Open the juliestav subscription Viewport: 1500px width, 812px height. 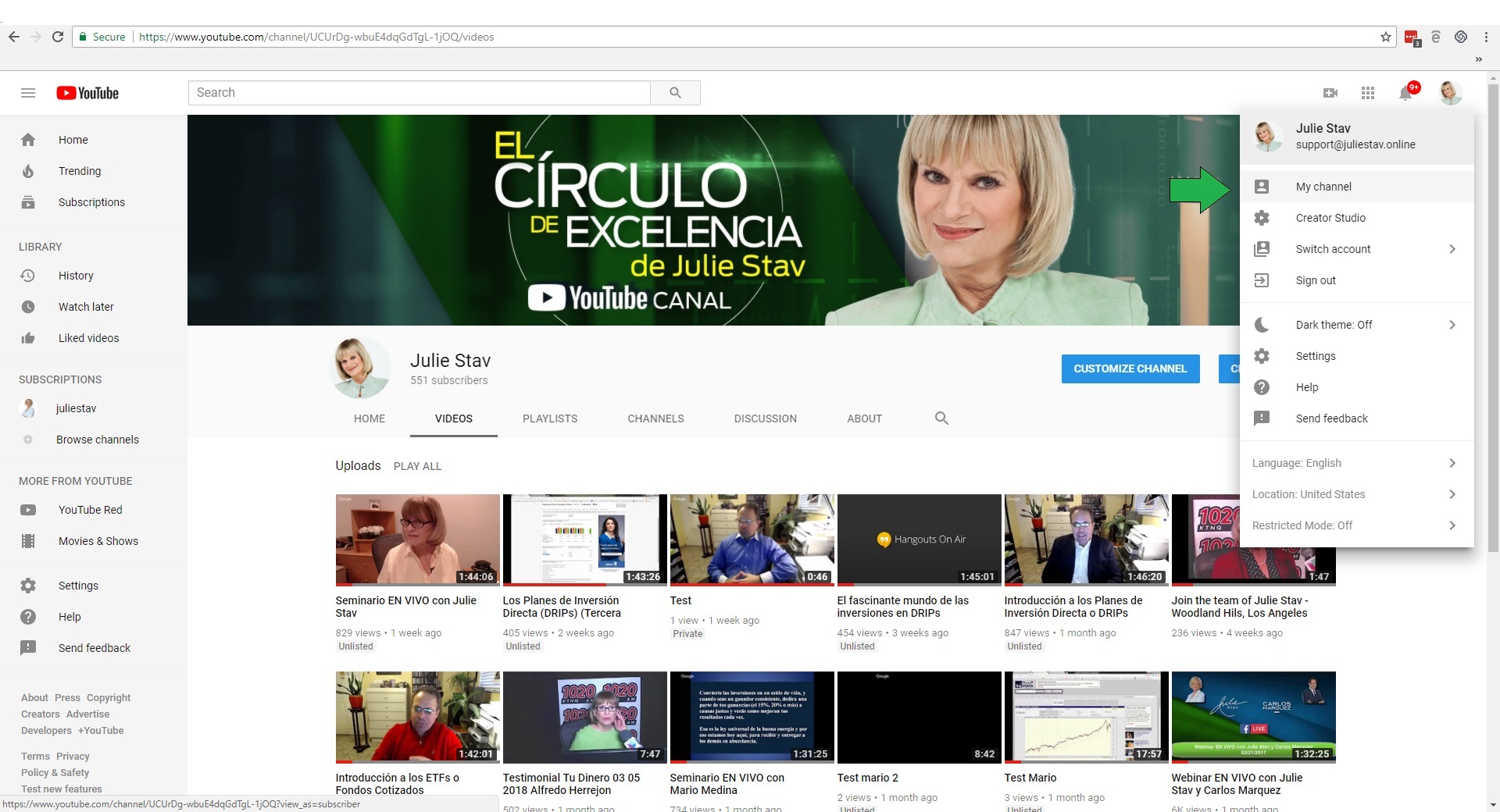(76, 408)
